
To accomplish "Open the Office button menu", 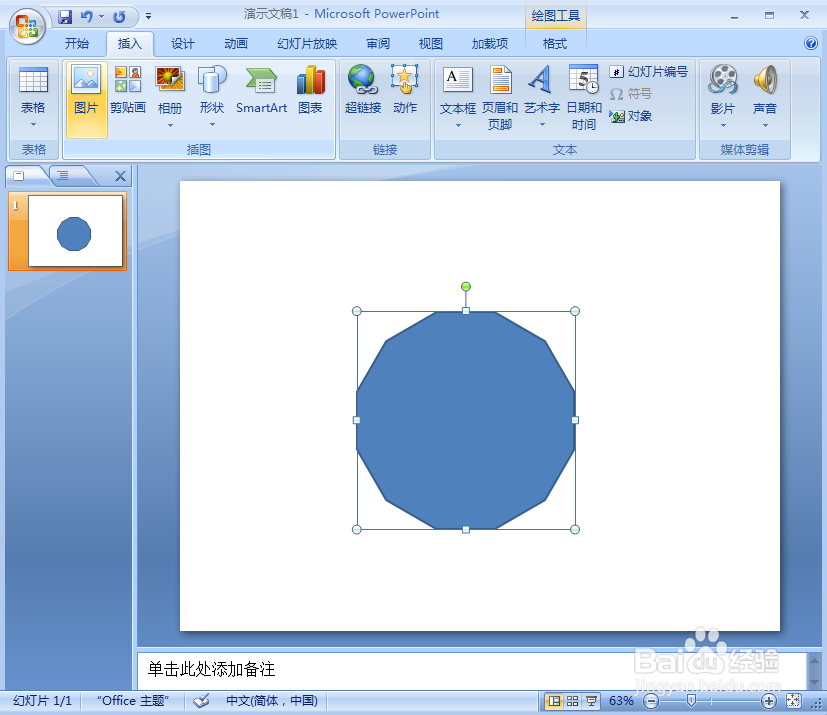I will pos(26,26).
